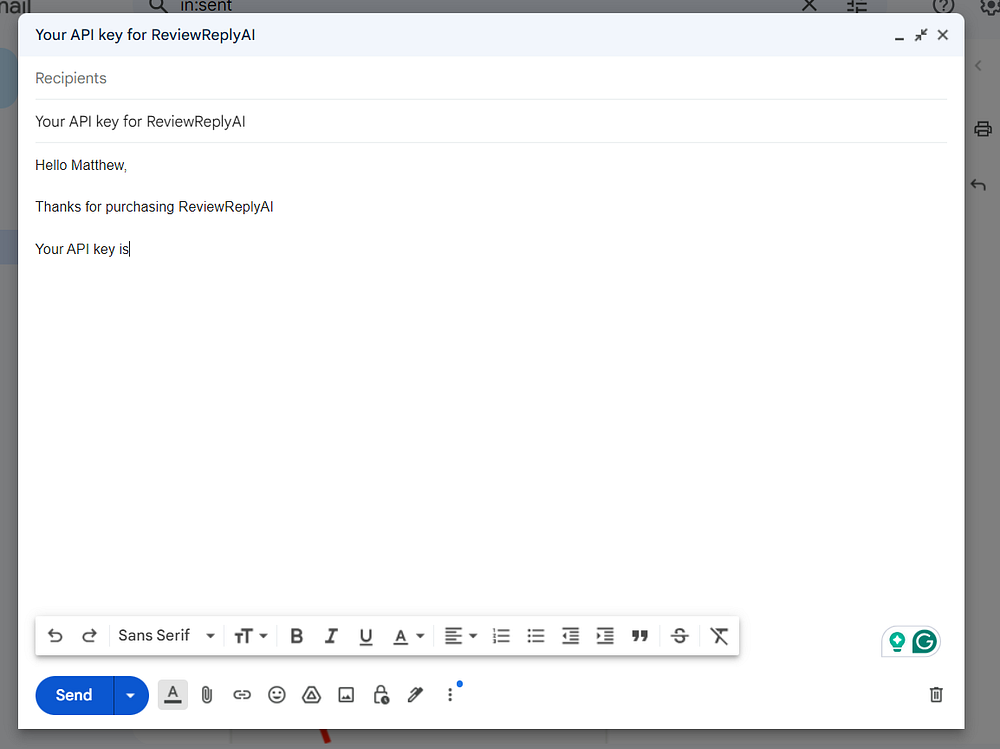
Task: Save and close the compose window
Action: pyautogui.click(x=943, y=35)
